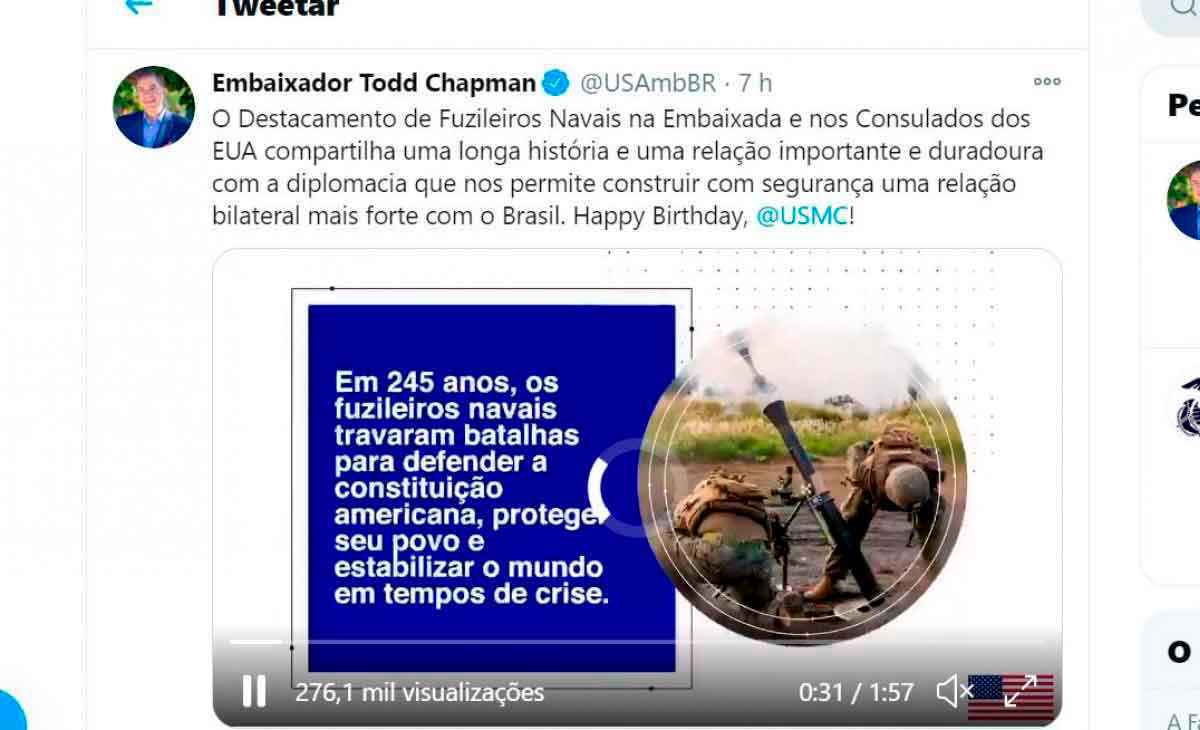Click the 0:31 / 1:57 time display
1200x730 pixels.
(x=856, y=692)
